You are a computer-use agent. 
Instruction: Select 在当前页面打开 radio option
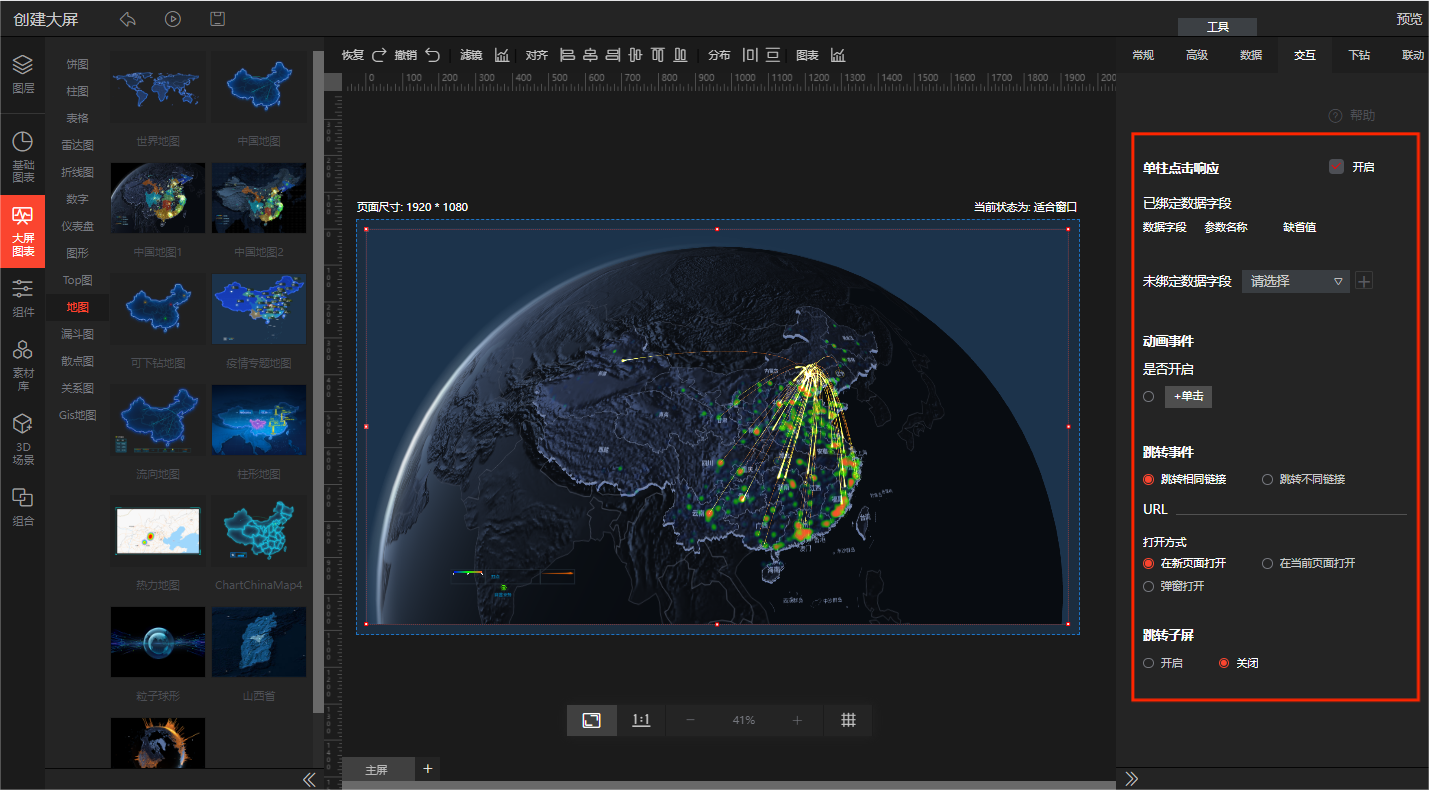pyautogui.click(x=1268, y=564)
